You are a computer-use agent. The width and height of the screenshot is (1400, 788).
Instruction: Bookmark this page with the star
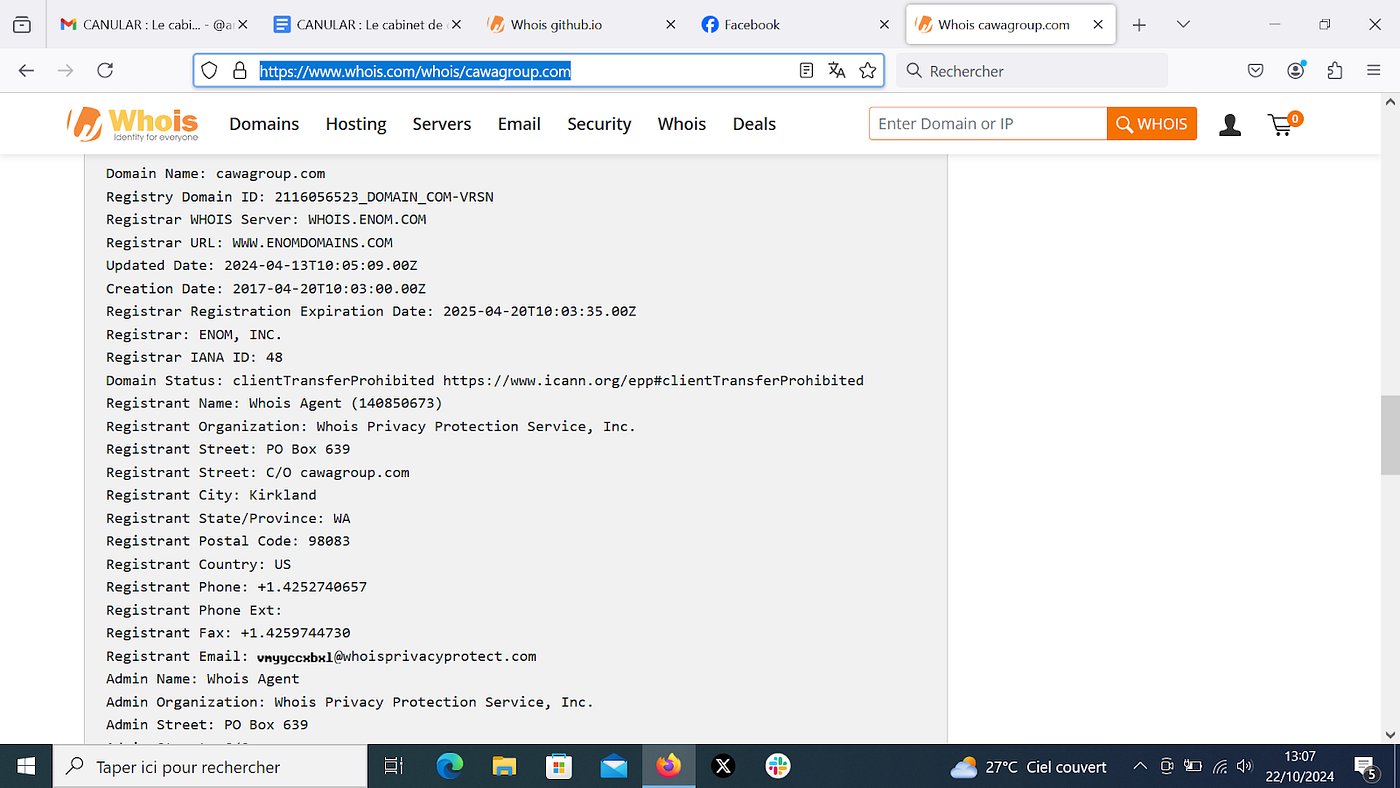coord(868,71)
